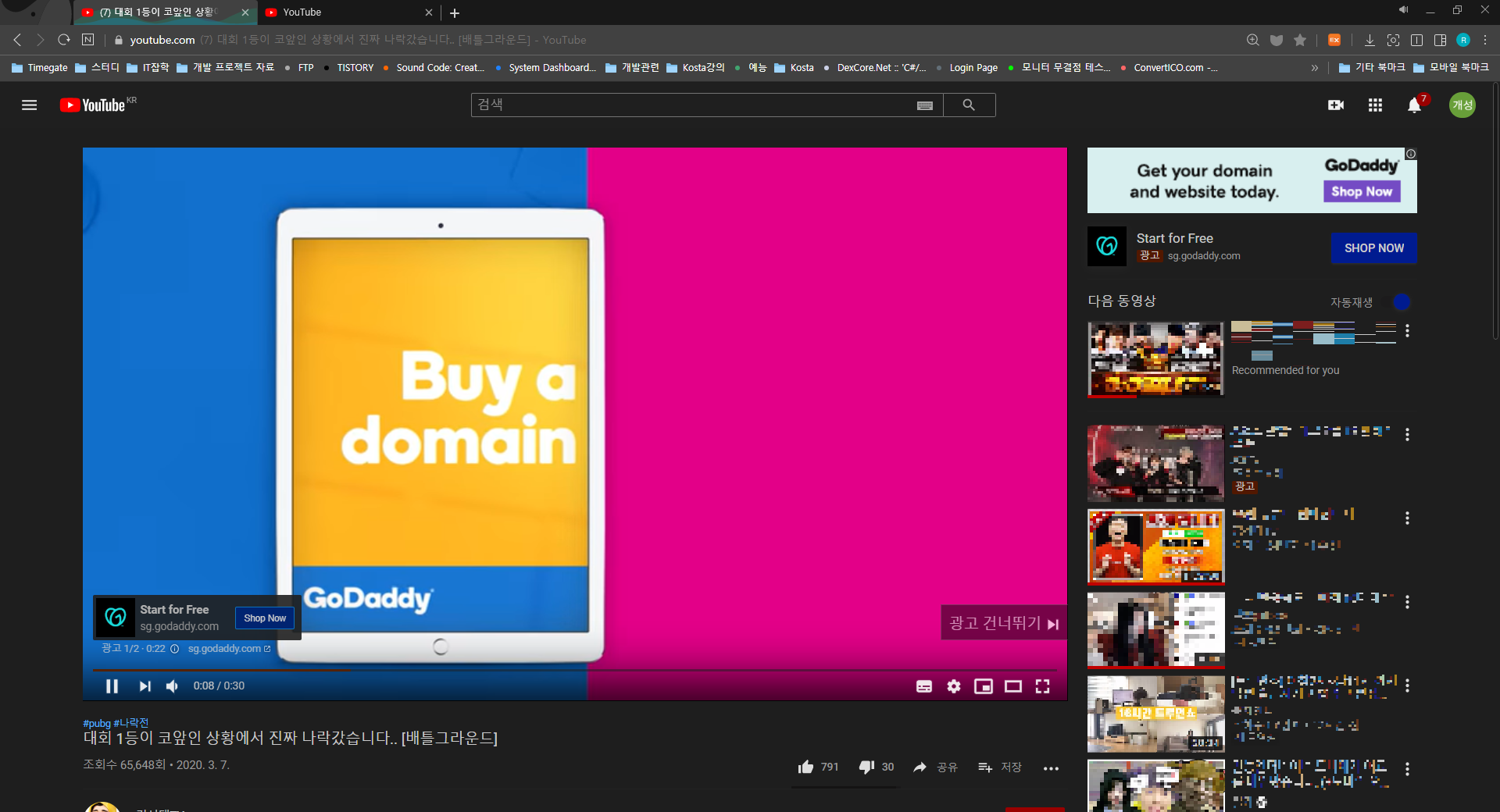Click the #pubg hashtag

(97, 724)
